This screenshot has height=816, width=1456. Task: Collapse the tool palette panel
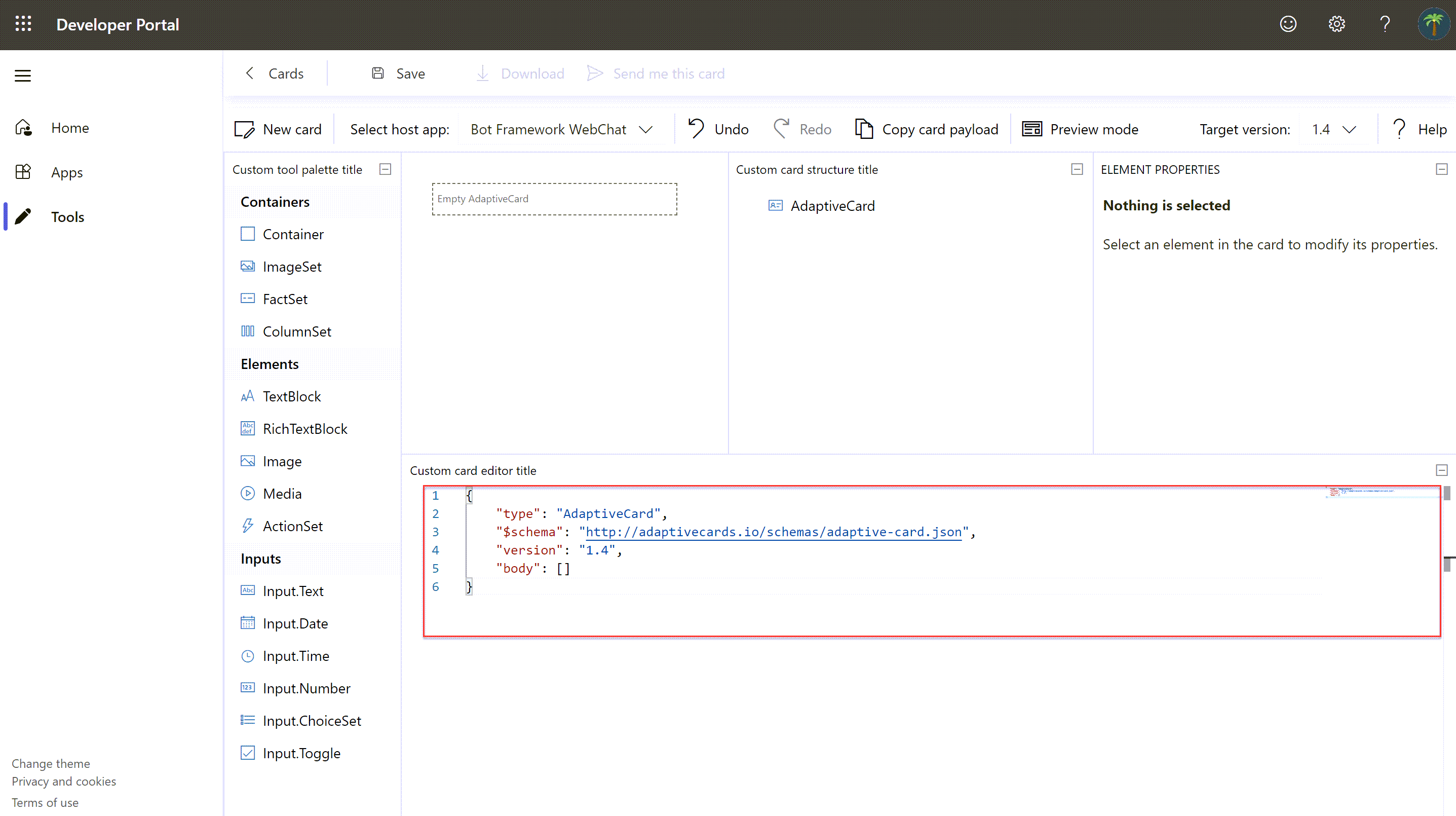click(386, 169)
